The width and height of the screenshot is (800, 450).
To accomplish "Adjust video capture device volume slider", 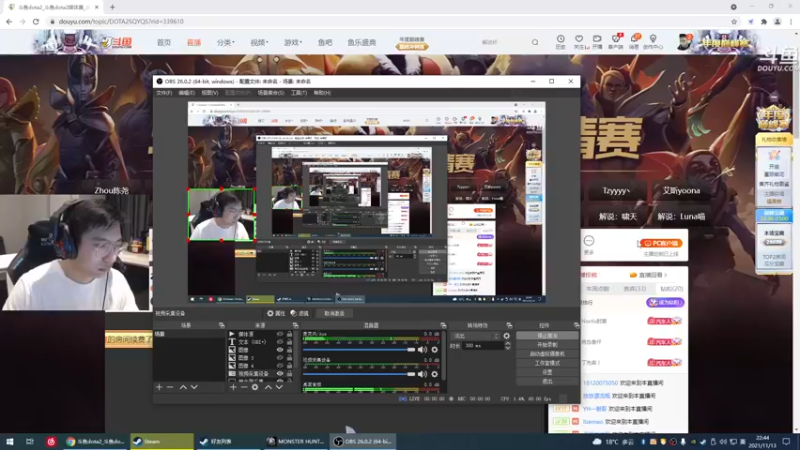I will 359,374.
